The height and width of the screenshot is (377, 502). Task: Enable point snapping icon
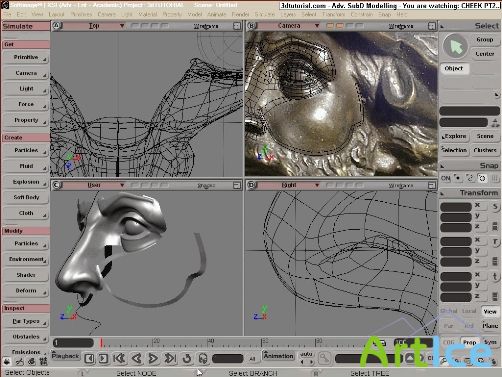458,178
